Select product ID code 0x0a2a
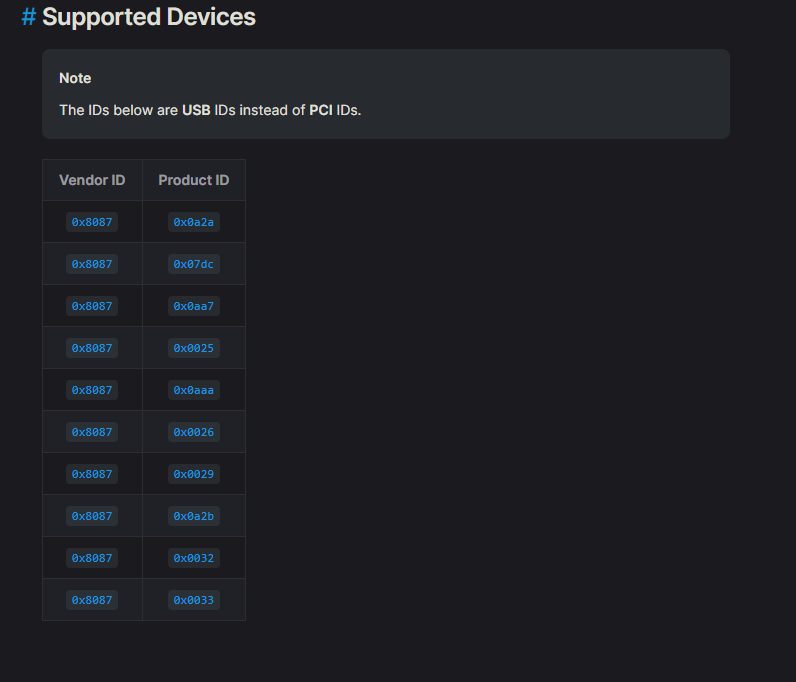The image size is (796, 682). click(194, 222)
